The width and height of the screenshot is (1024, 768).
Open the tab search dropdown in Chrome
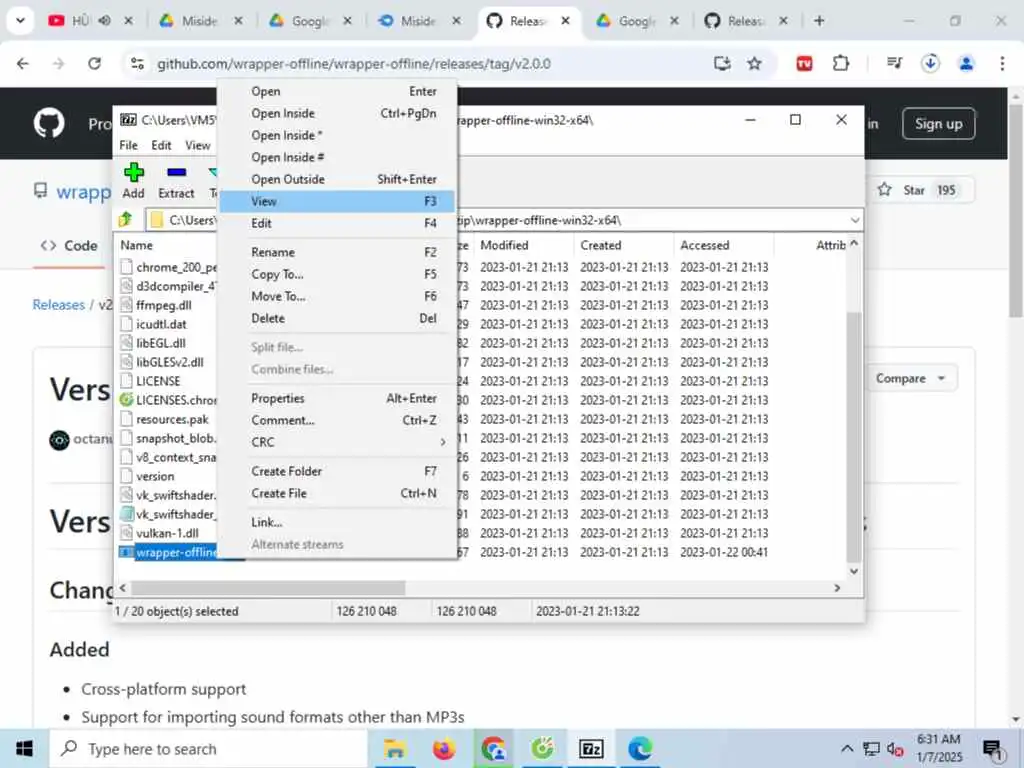point(20,21)
